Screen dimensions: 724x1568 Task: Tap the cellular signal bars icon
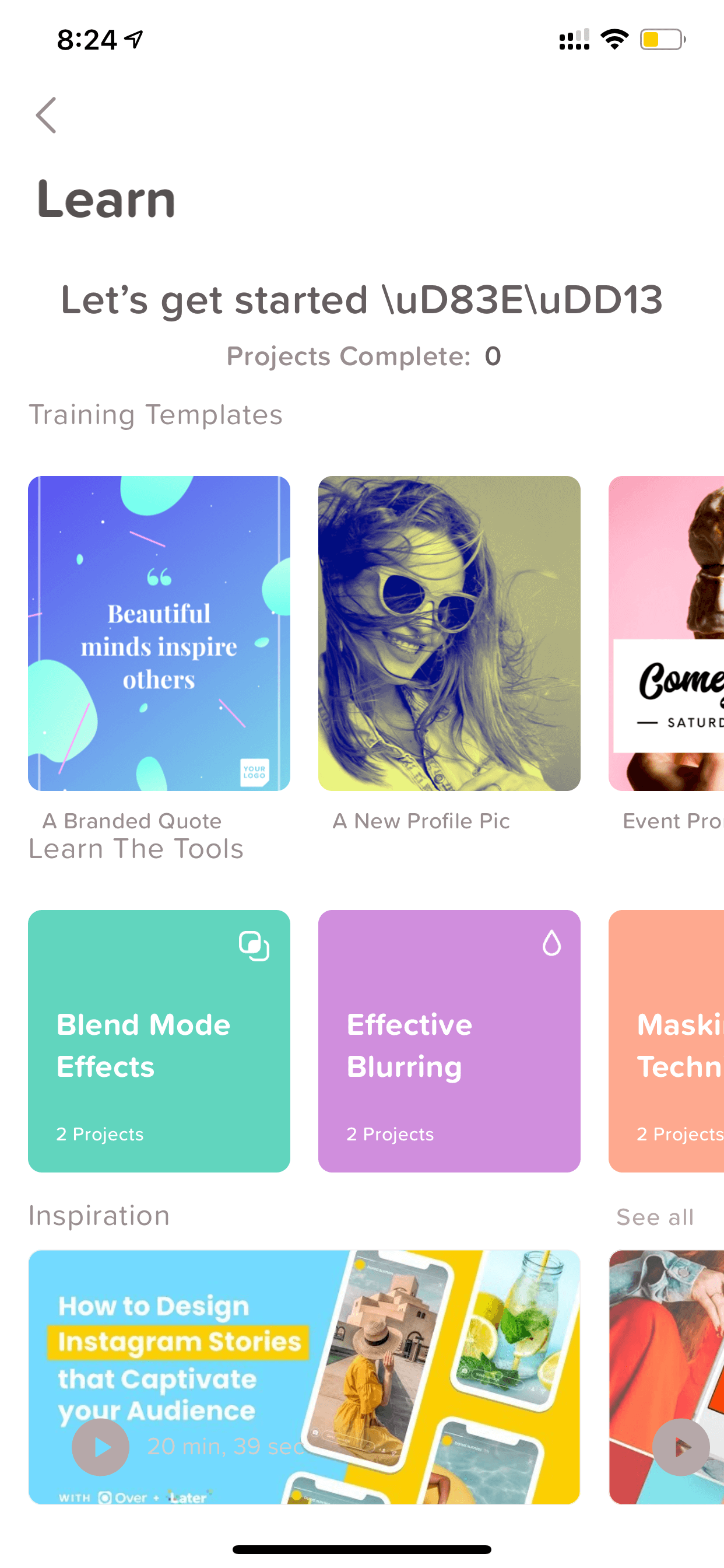[574, 40]
